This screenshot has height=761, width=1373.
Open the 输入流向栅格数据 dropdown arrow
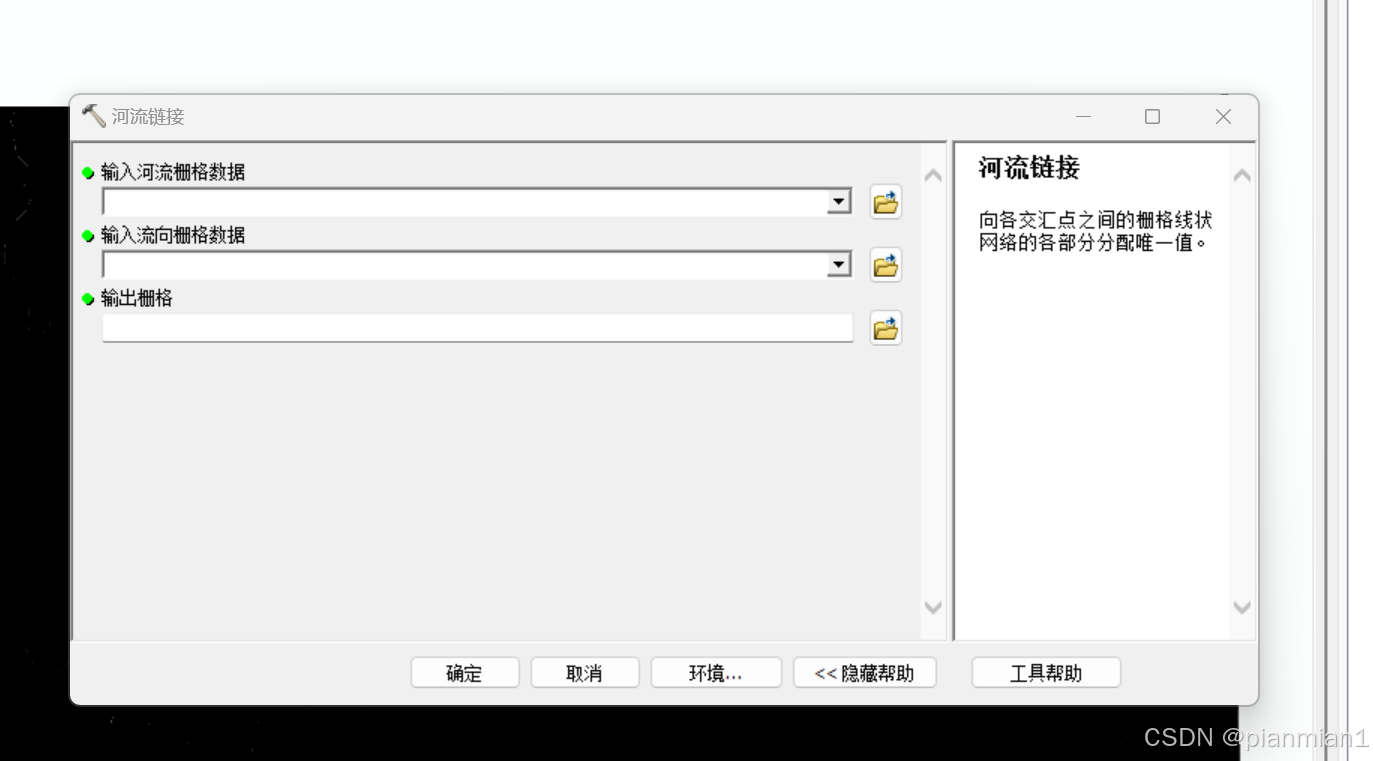tap(840, 265)
